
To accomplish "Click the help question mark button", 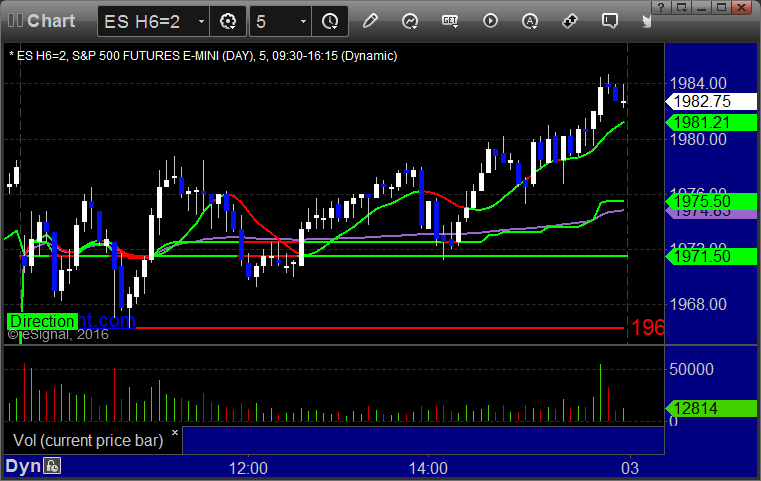I will (661, 7).
